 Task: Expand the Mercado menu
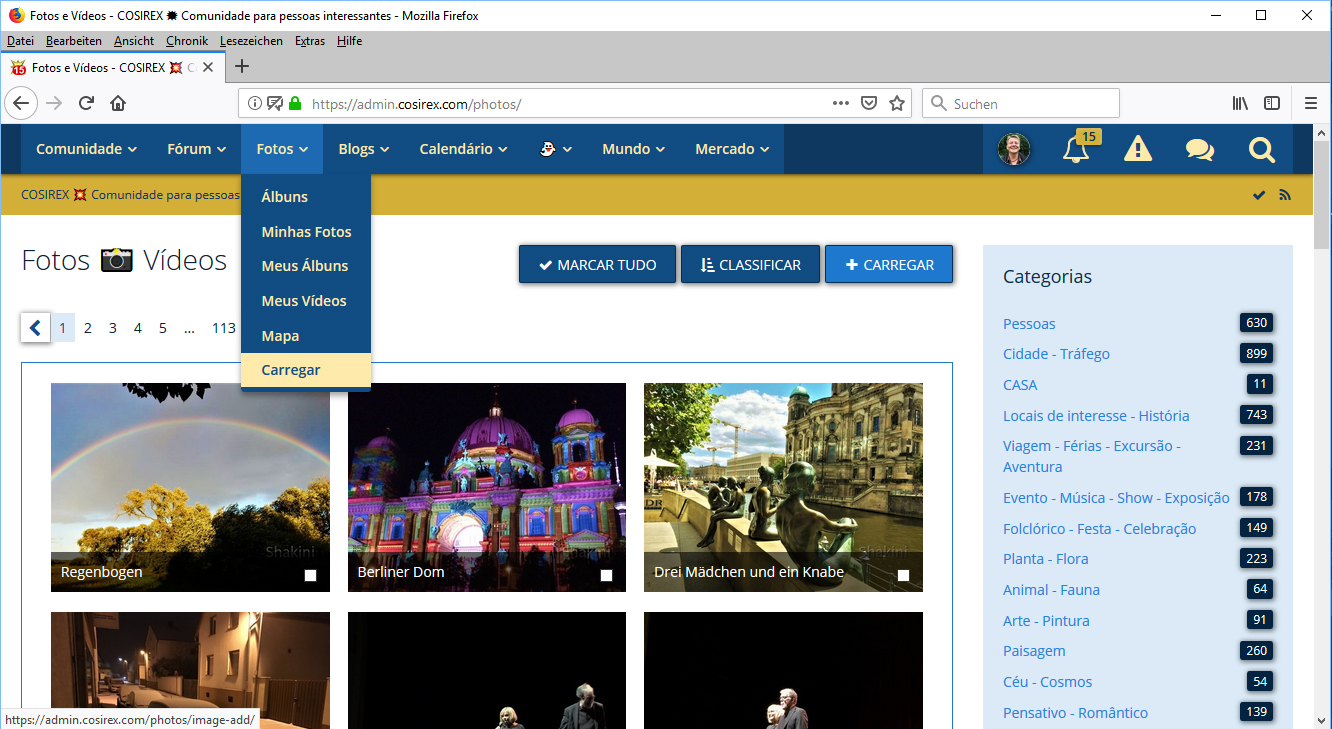click(x=732, y=149)
